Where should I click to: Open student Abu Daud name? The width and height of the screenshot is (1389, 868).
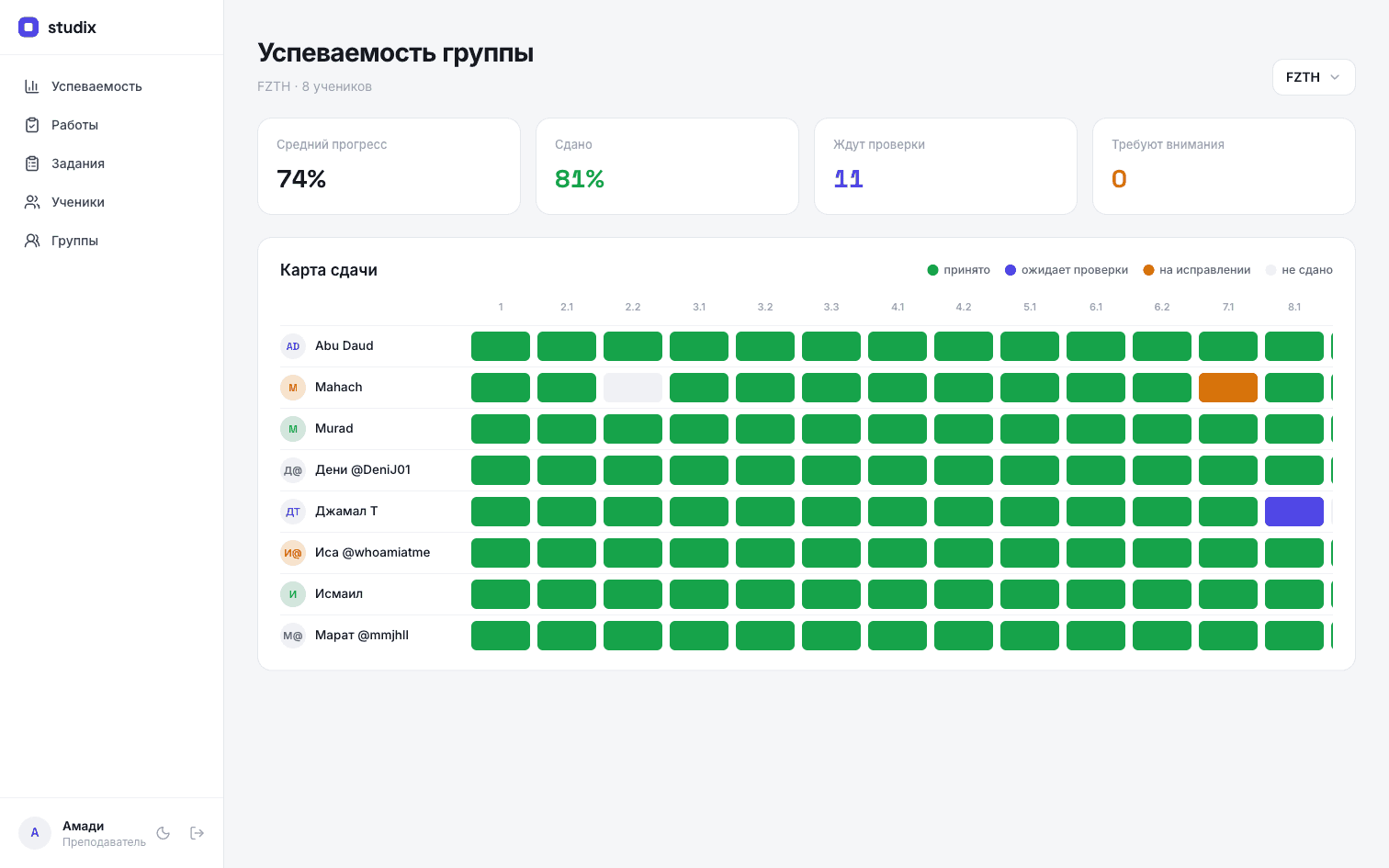click(344, 346)
